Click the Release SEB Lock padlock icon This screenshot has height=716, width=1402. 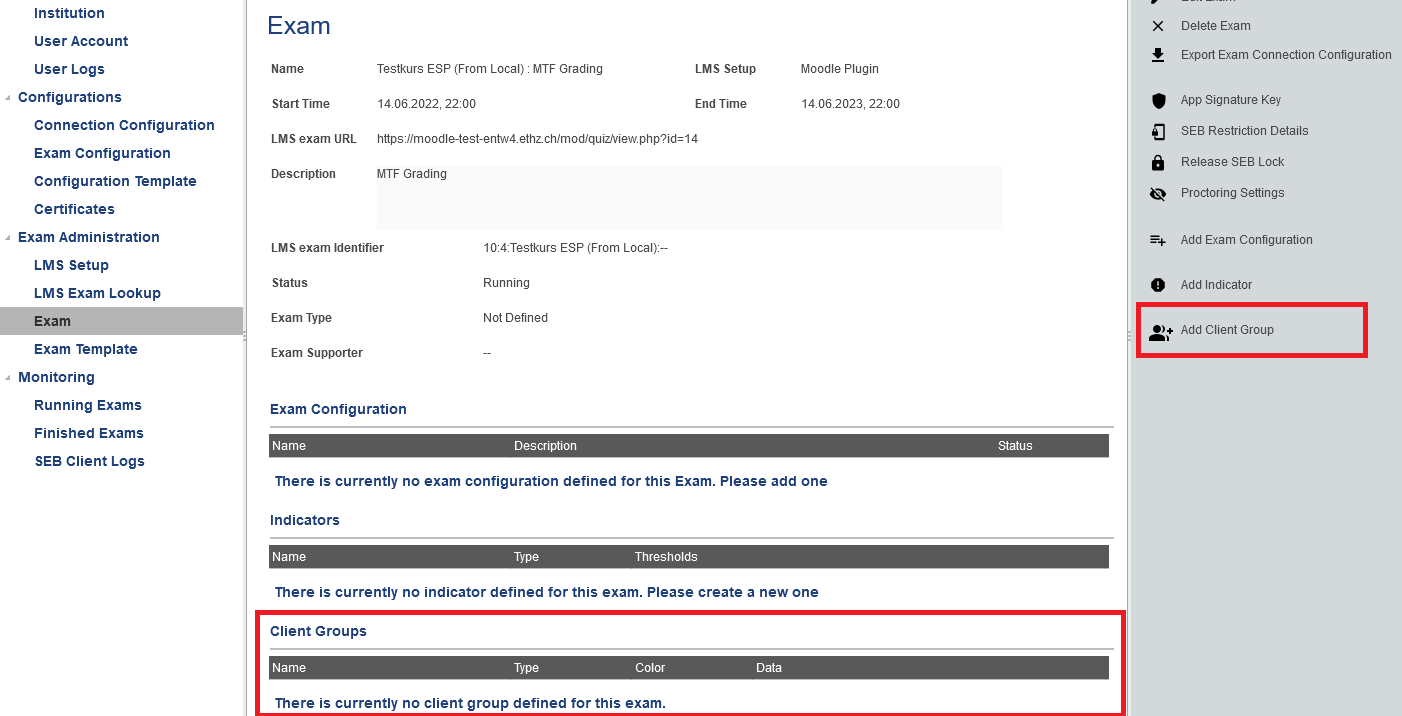(x=1158, y=162)
